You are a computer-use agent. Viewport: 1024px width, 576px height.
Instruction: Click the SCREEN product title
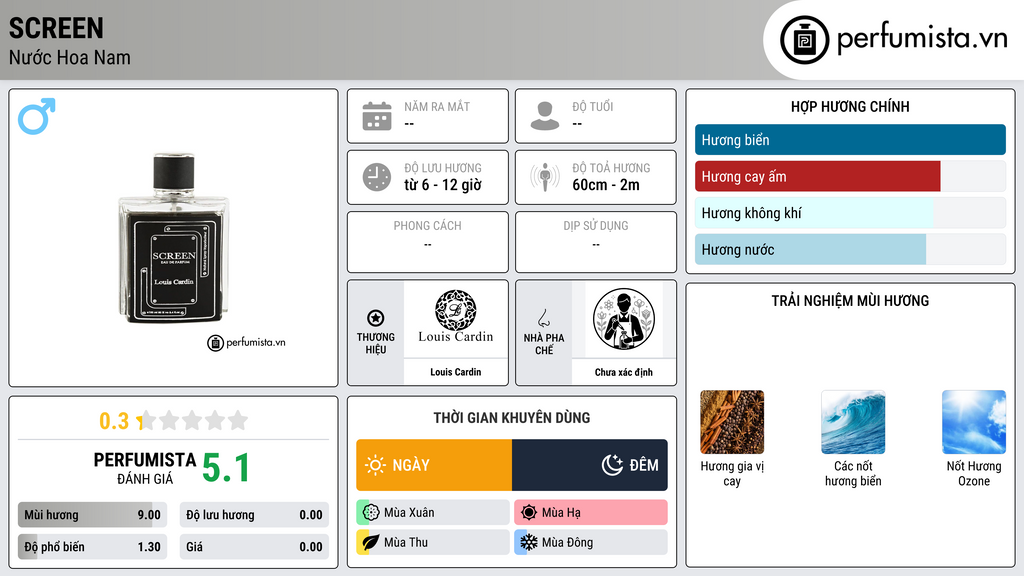[x=56, y=28]
